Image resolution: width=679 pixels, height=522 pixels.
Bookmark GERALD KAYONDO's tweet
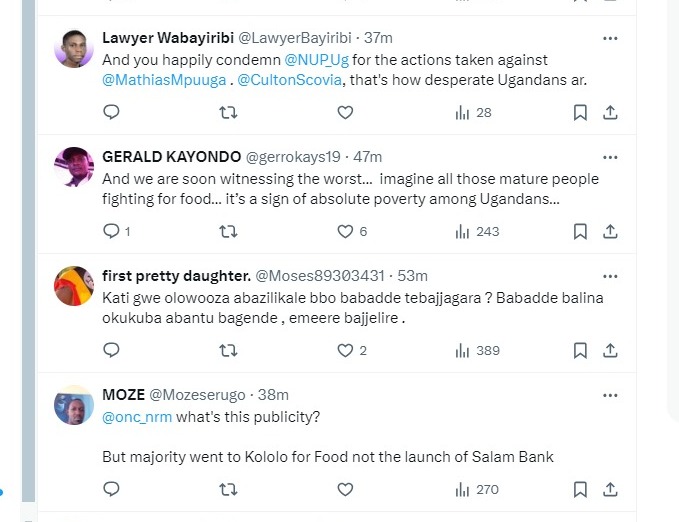click(579, 231)
